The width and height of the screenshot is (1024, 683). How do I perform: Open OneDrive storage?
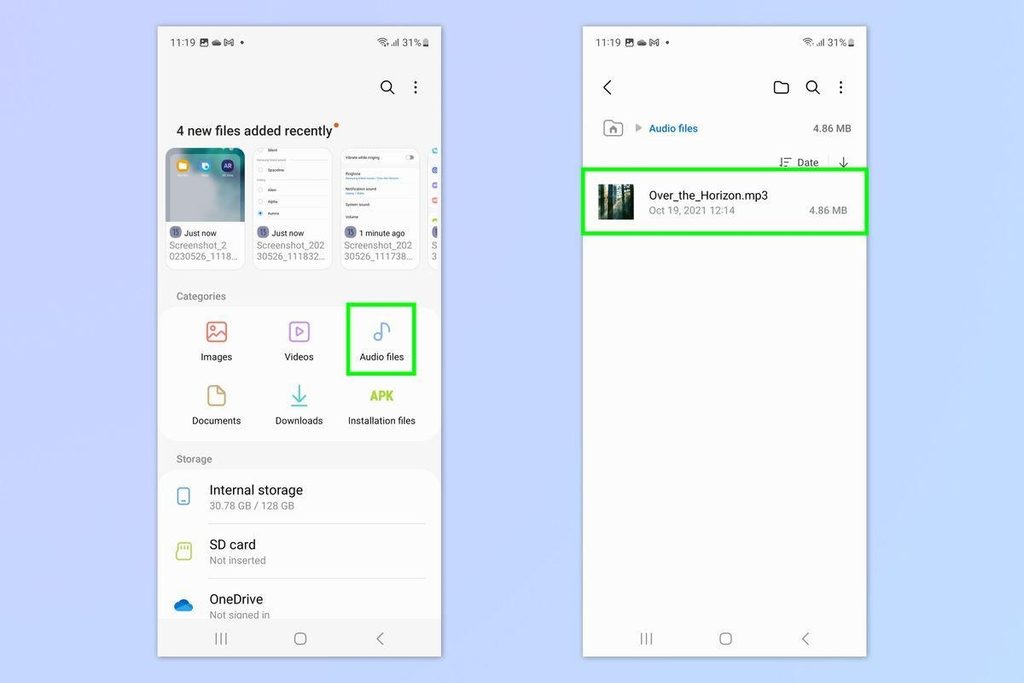(x=300, y=604)
